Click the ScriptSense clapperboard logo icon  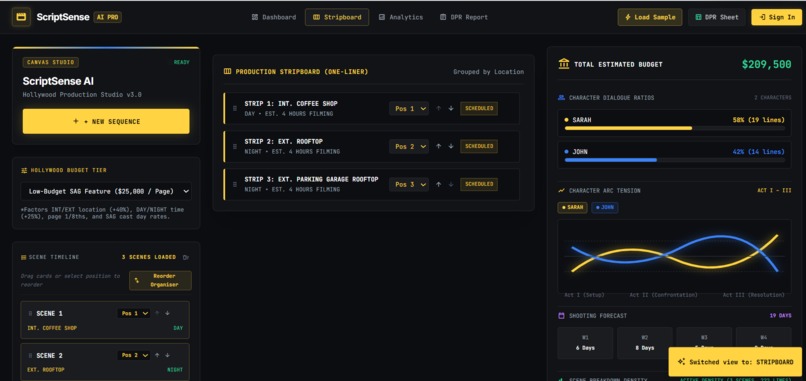click(x=21, y=17)
